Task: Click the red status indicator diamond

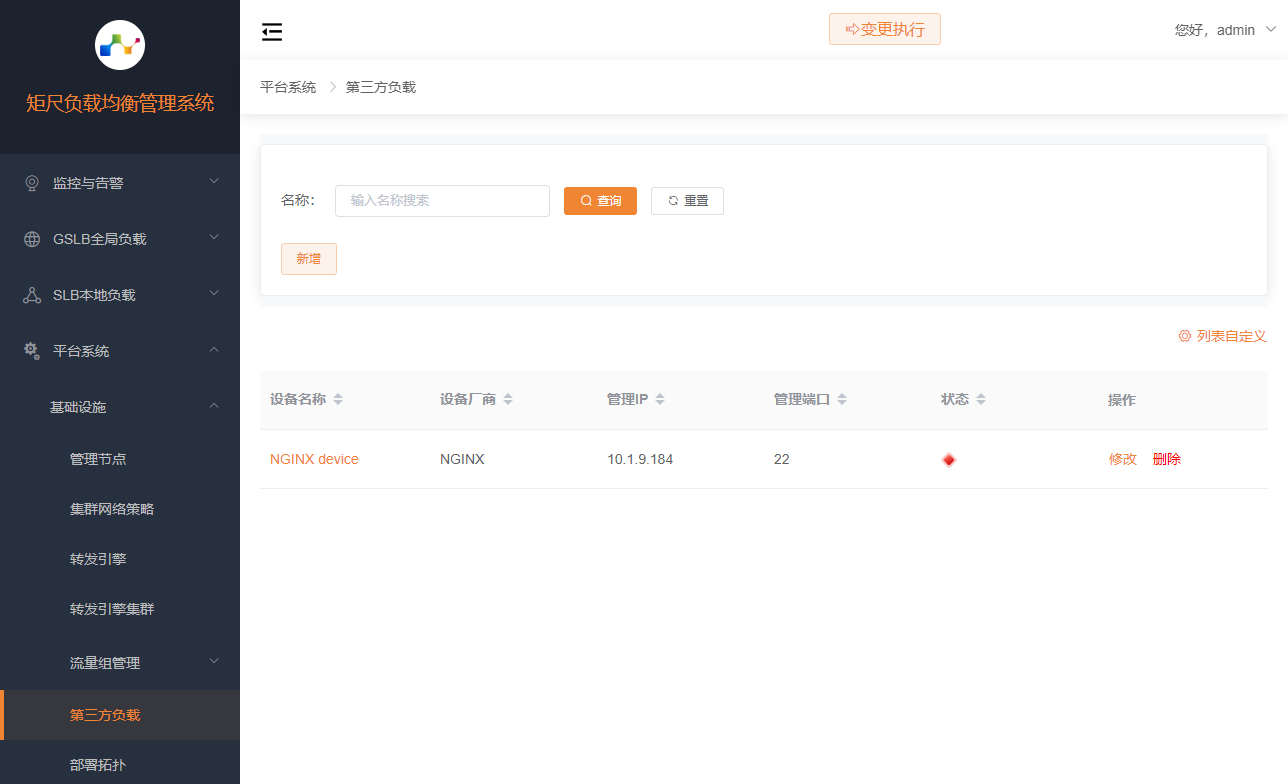Action: point(948,460)
